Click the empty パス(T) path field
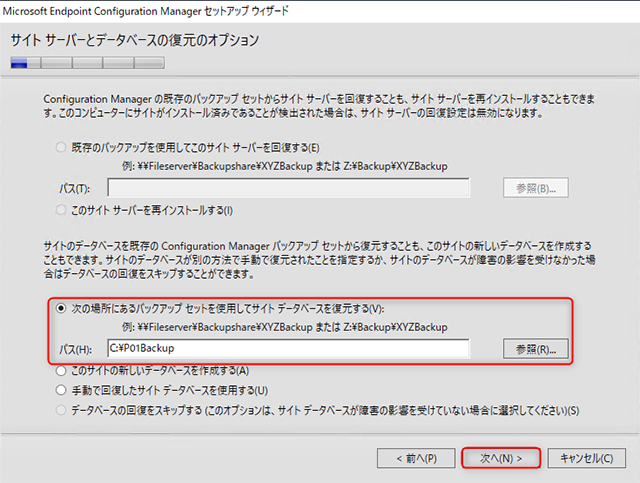Image resolution: width=640 pixels, height=483 pixels. (288, 187)
